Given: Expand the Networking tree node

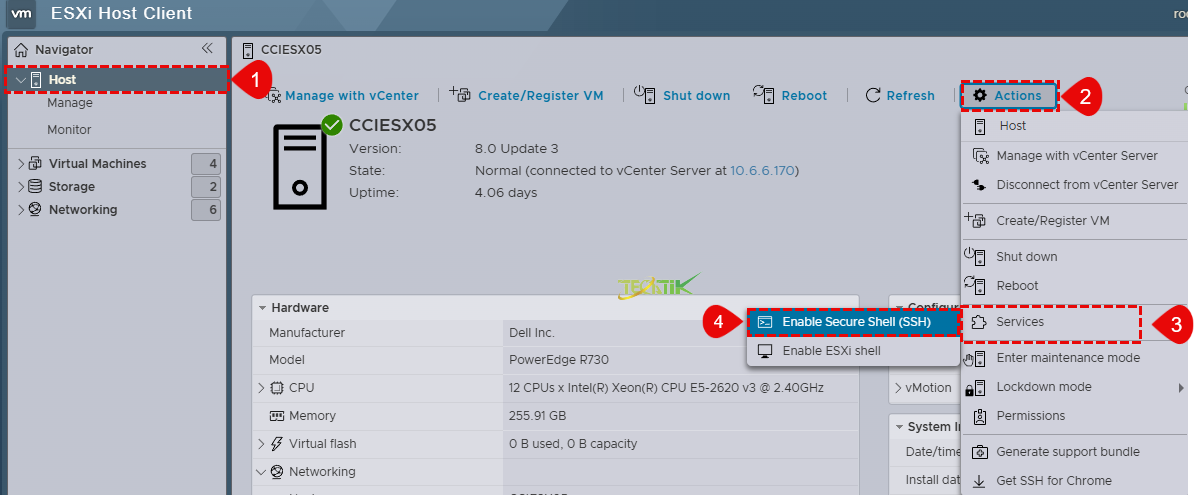Looking at the screenshot, I should (21, 209).
